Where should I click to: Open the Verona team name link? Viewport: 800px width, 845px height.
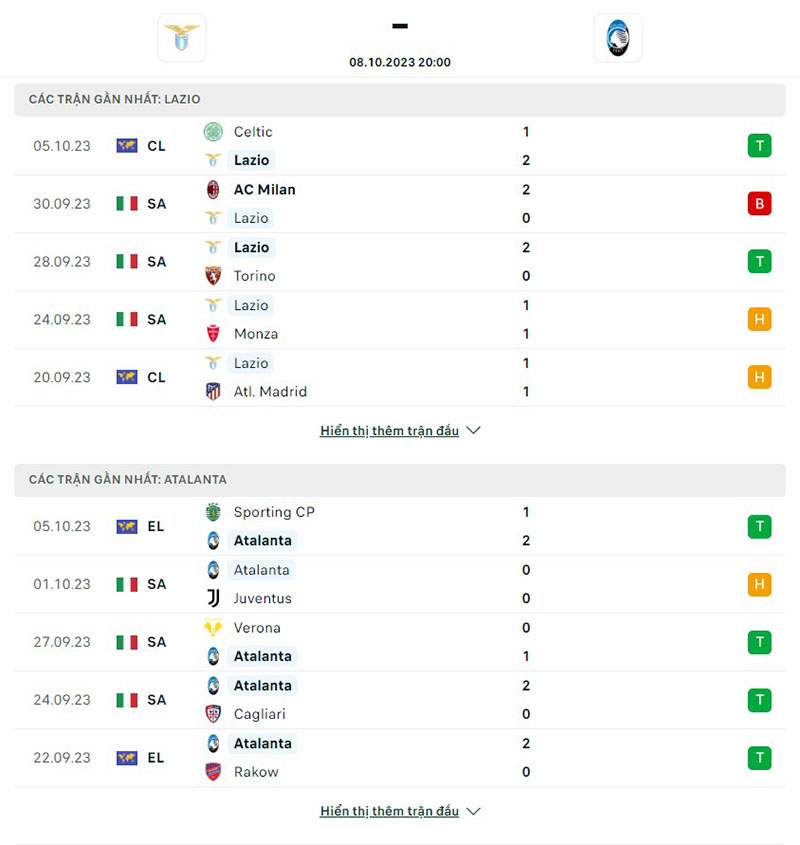[x=257, y=628]
